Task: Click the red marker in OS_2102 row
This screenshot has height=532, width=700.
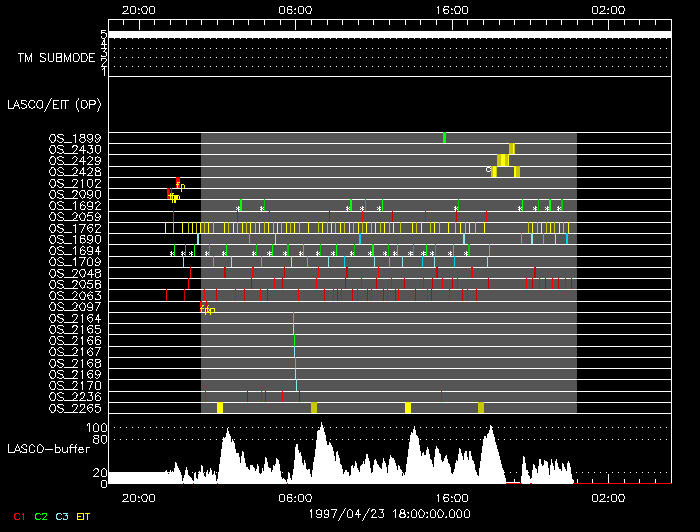Action: (177, 182)
